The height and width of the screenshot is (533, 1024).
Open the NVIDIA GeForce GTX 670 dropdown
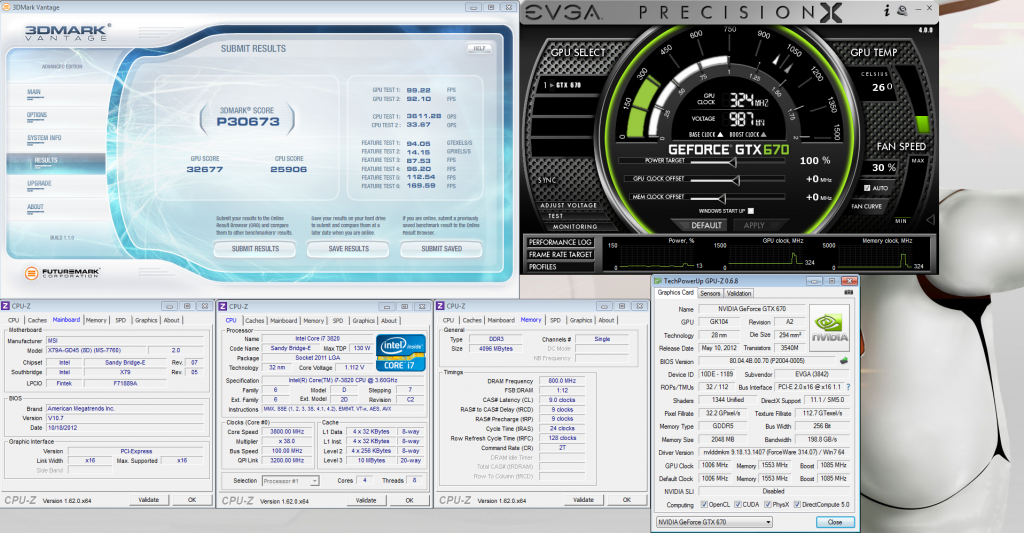click(714, 522)
